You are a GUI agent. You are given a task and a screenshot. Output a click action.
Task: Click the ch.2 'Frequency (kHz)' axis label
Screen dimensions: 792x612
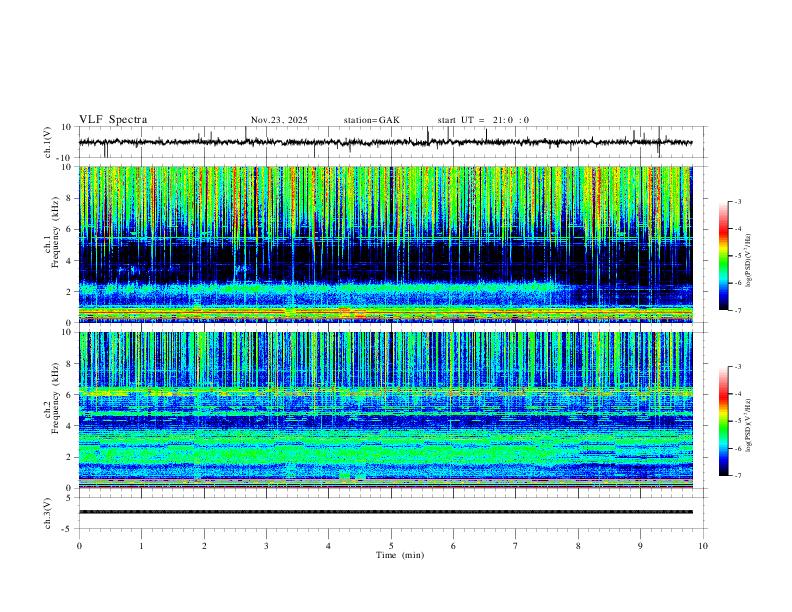pos(55,398)
